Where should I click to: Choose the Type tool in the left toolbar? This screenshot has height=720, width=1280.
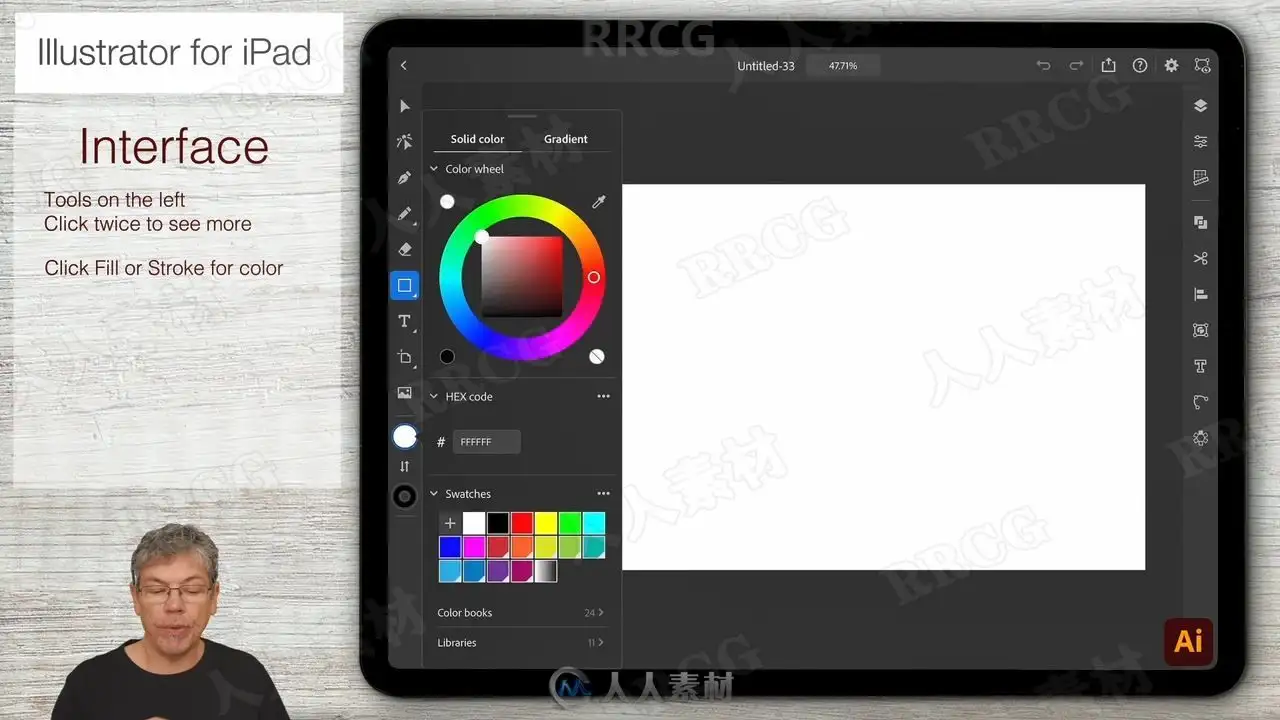coord(404,321)
